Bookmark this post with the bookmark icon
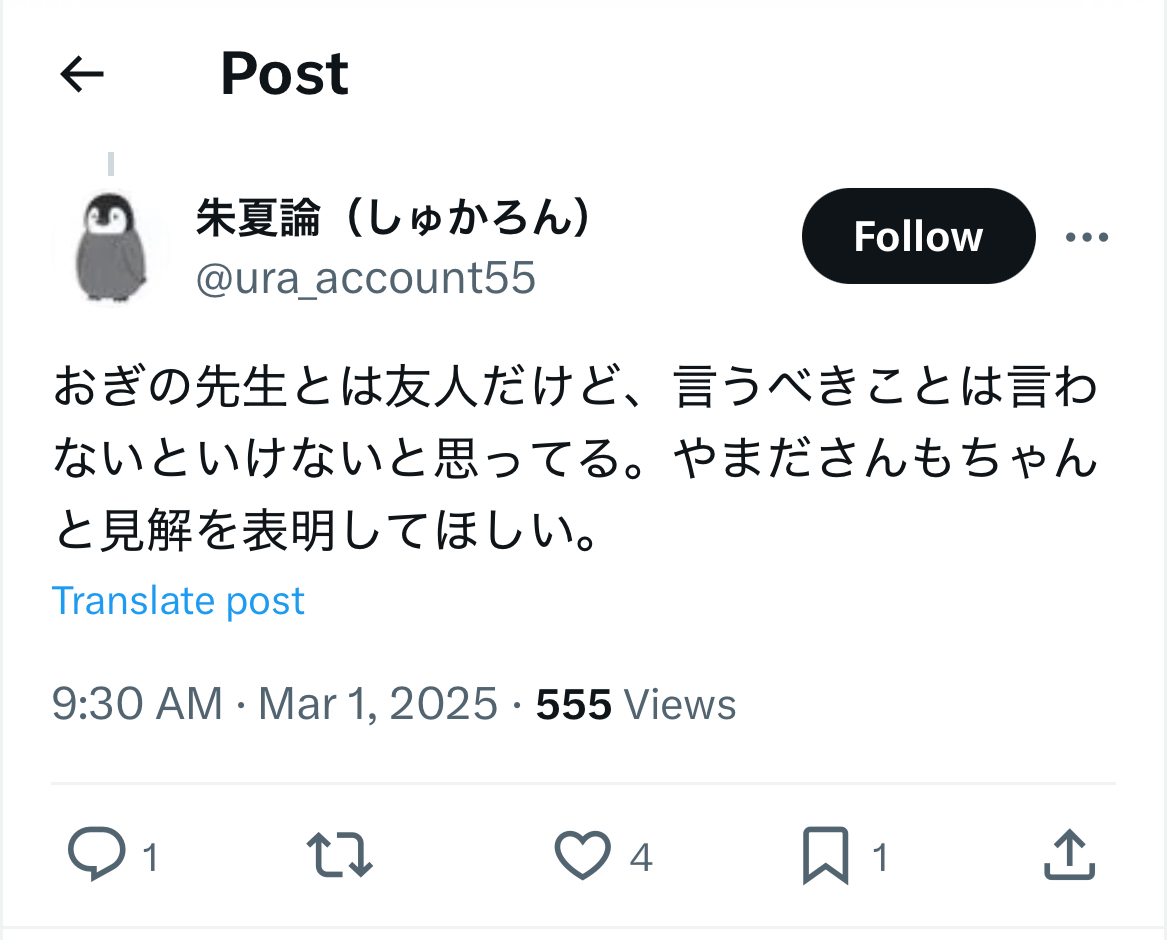 (825, 855)
